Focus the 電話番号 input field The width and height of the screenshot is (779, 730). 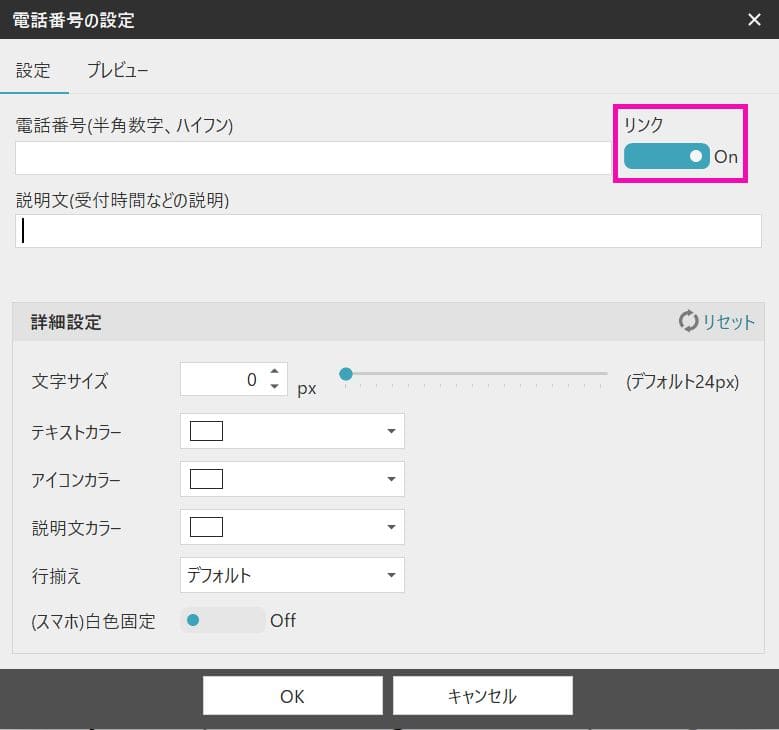pos(312,158)
